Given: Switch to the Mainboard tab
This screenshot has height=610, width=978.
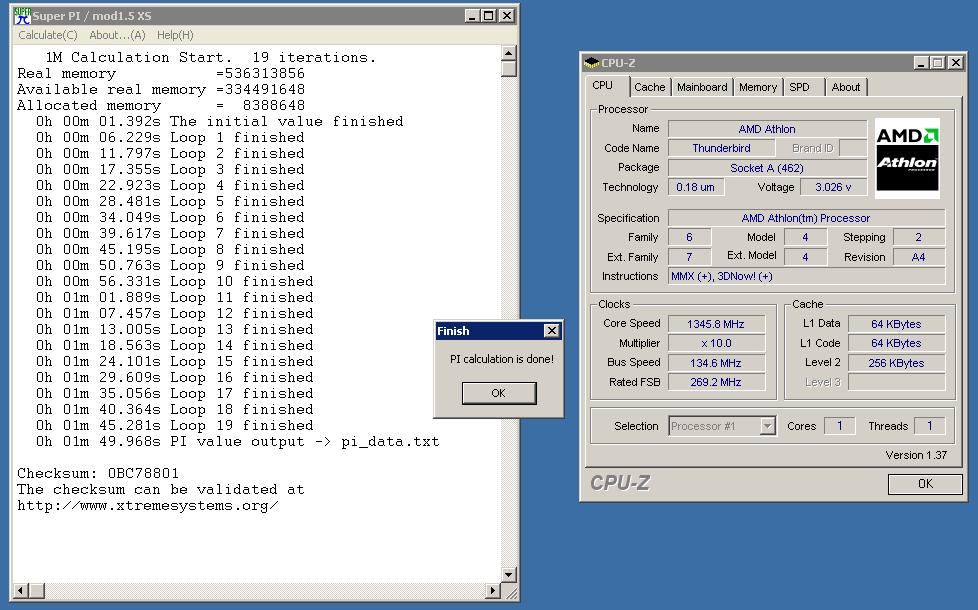Looking at the screenshot, I should (702, 87).
